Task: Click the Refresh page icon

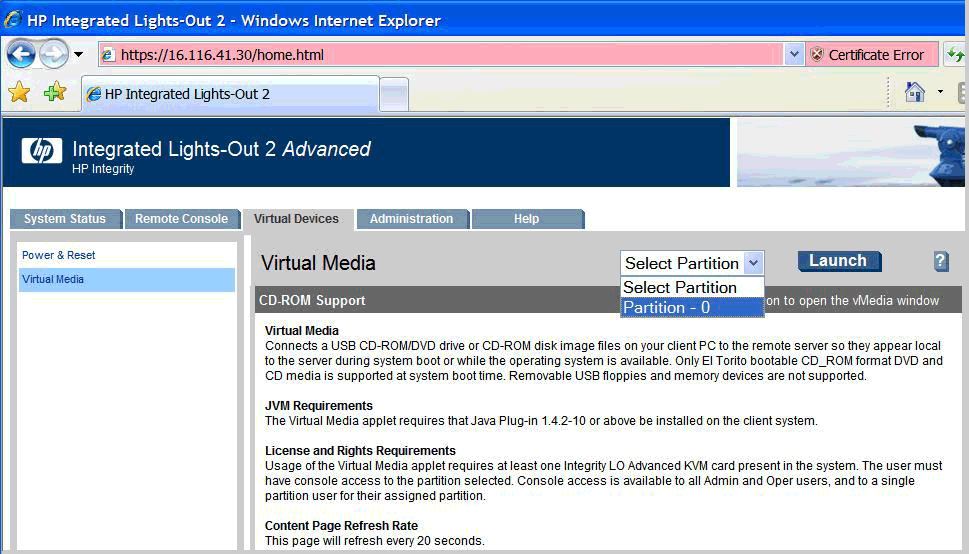Action: tap(955, 54)
